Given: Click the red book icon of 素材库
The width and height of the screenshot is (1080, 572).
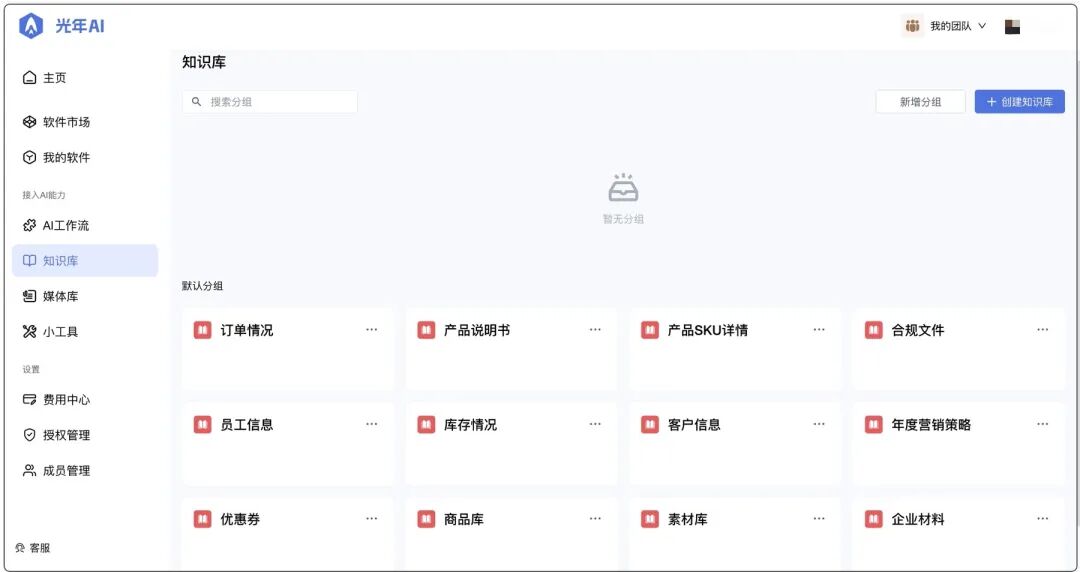Looking at the screenshot, I should coord(650,519).
